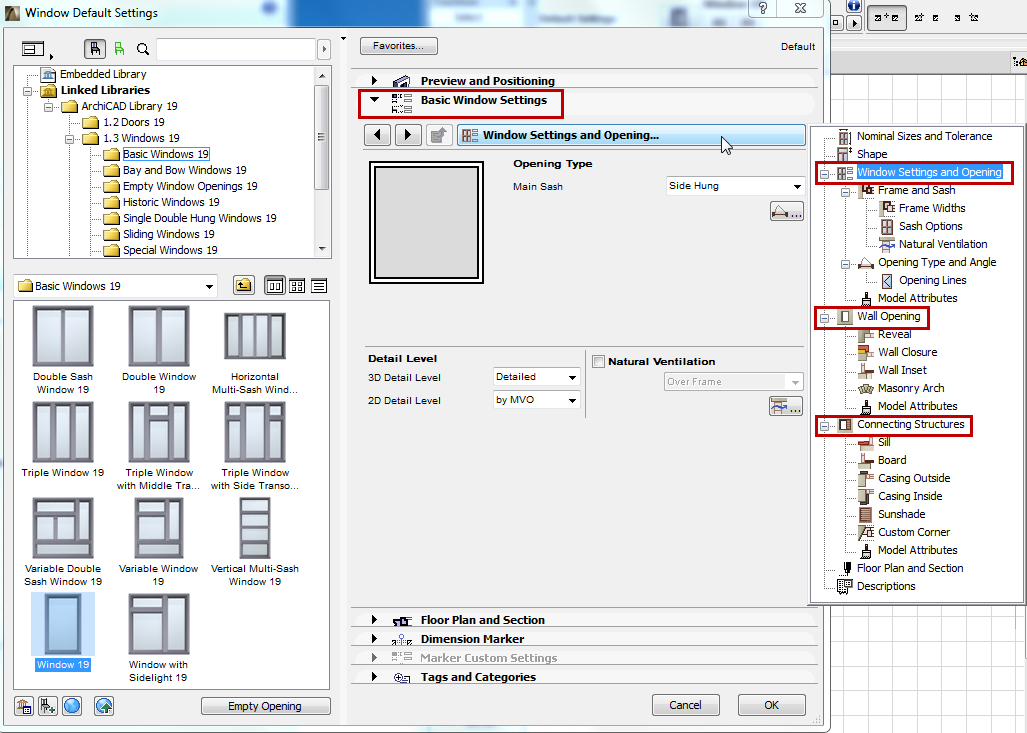The width and height of the screenshot is (1027, 733).
Task: Expand the Preview and Positioning panel
Action: [375, 81]
